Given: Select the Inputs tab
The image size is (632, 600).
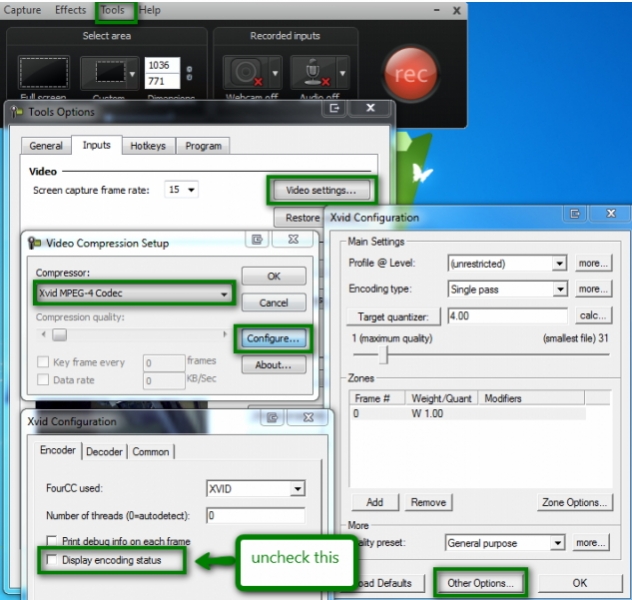Looking at the screenshot, I should [x=97, y=145].
